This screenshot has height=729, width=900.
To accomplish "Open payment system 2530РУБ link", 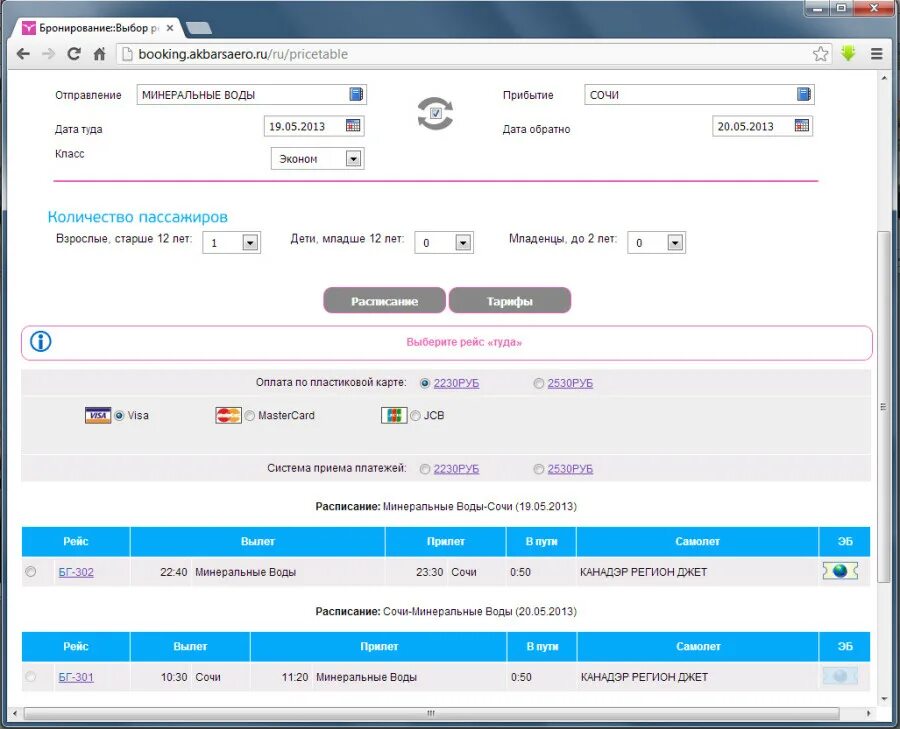I will [570, 469].
